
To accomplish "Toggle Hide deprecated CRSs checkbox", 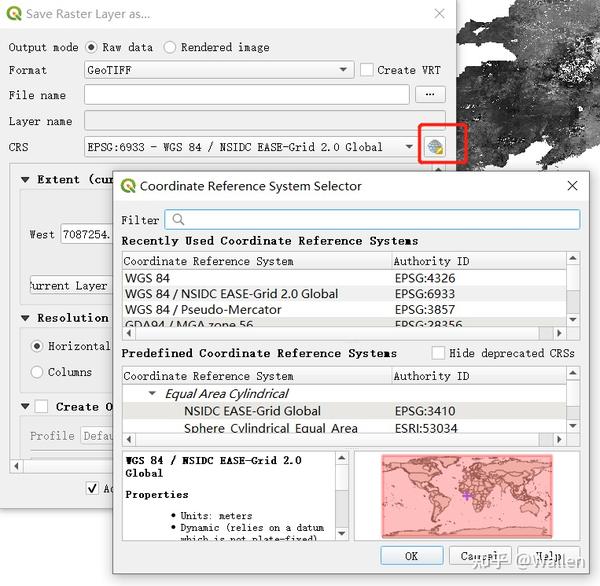I will [x=438, y=353].
